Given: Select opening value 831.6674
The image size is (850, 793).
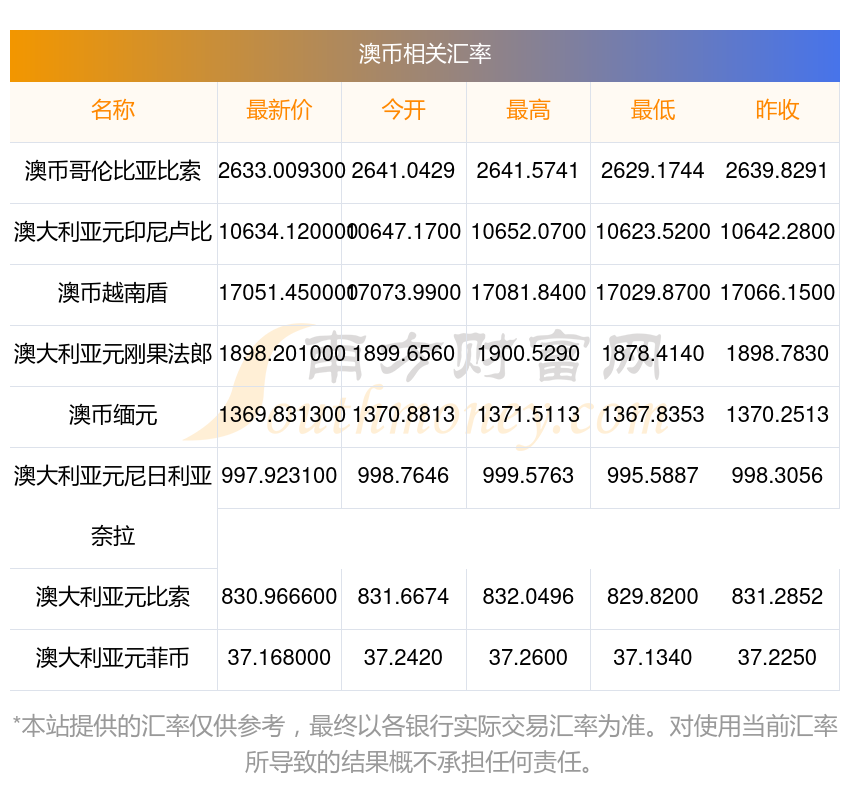Looking at the screenshot, I should click(403, 597).
